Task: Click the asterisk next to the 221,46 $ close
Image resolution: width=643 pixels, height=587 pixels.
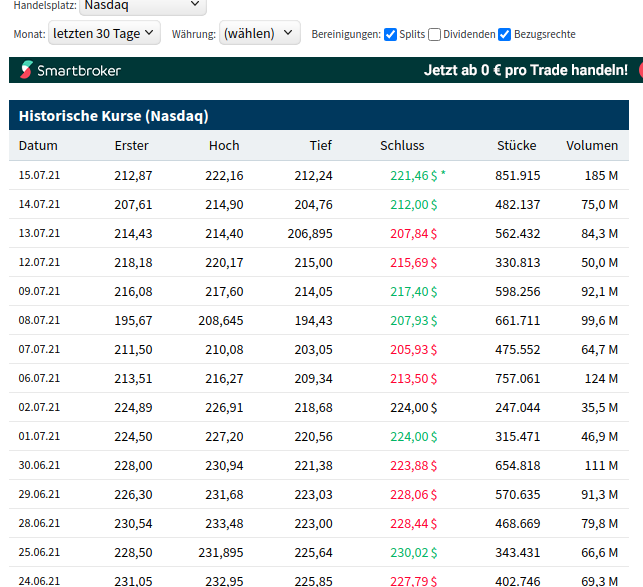Action: [x=443, y=174]
